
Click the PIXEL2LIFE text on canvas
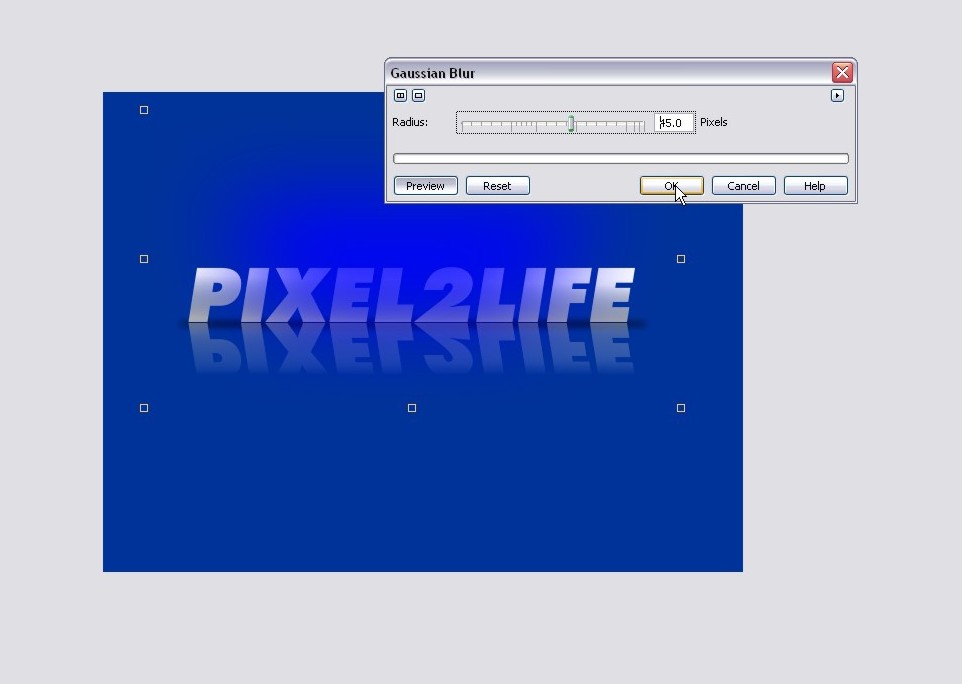click(412, 295)
